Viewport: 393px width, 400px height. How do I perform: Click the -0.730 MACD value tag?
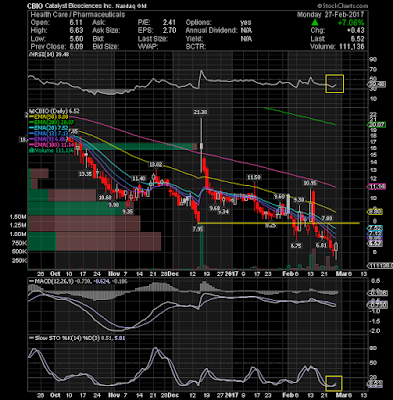coord(377,306)
